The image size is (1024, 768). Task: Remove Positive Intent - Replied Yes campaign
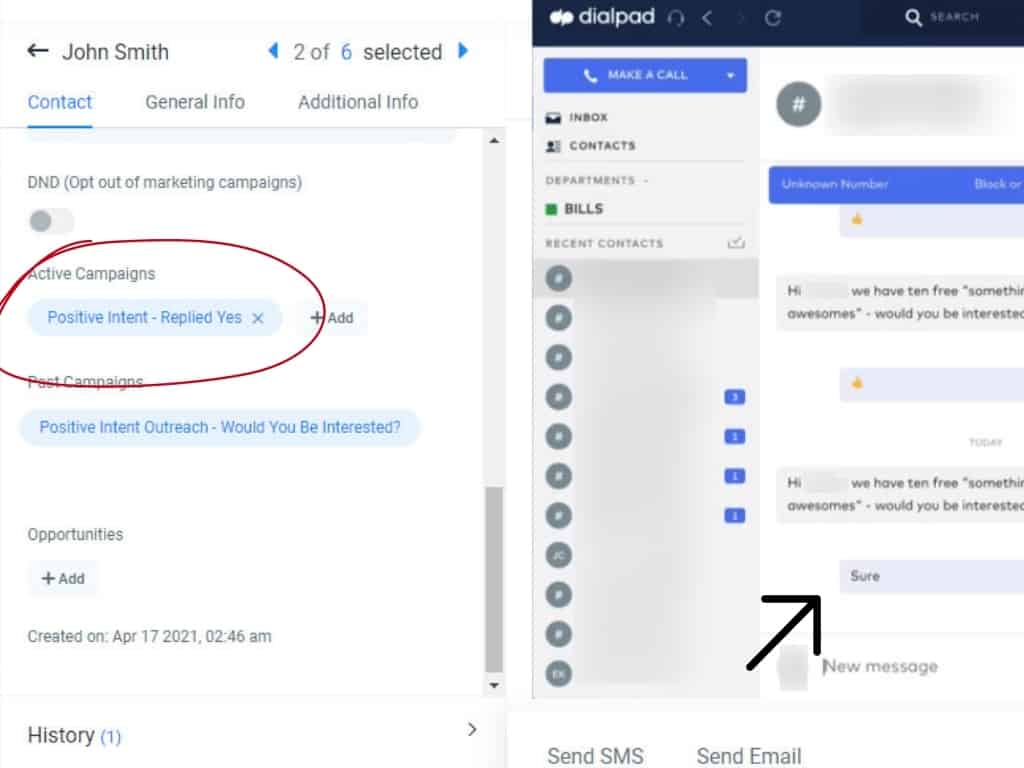pyautogui.click(x=258, y=318)
